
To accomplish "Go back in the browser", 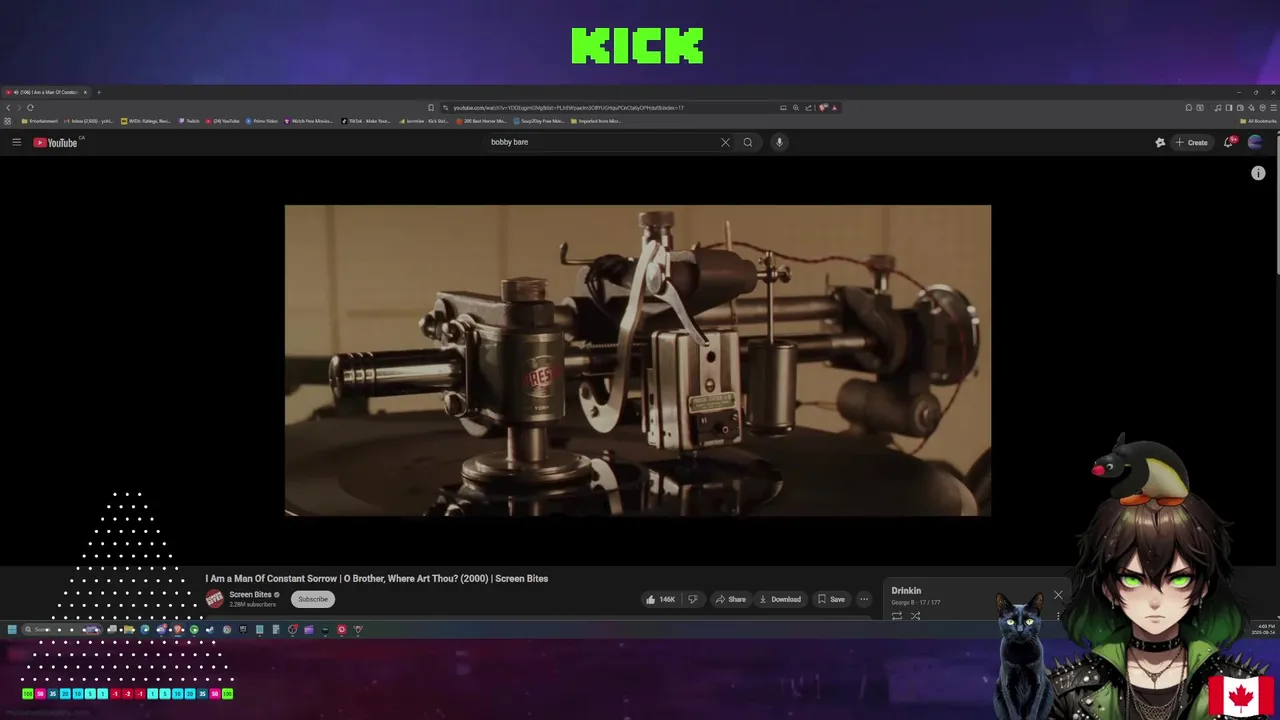I will pyautogui.click(x=8, y=107).
